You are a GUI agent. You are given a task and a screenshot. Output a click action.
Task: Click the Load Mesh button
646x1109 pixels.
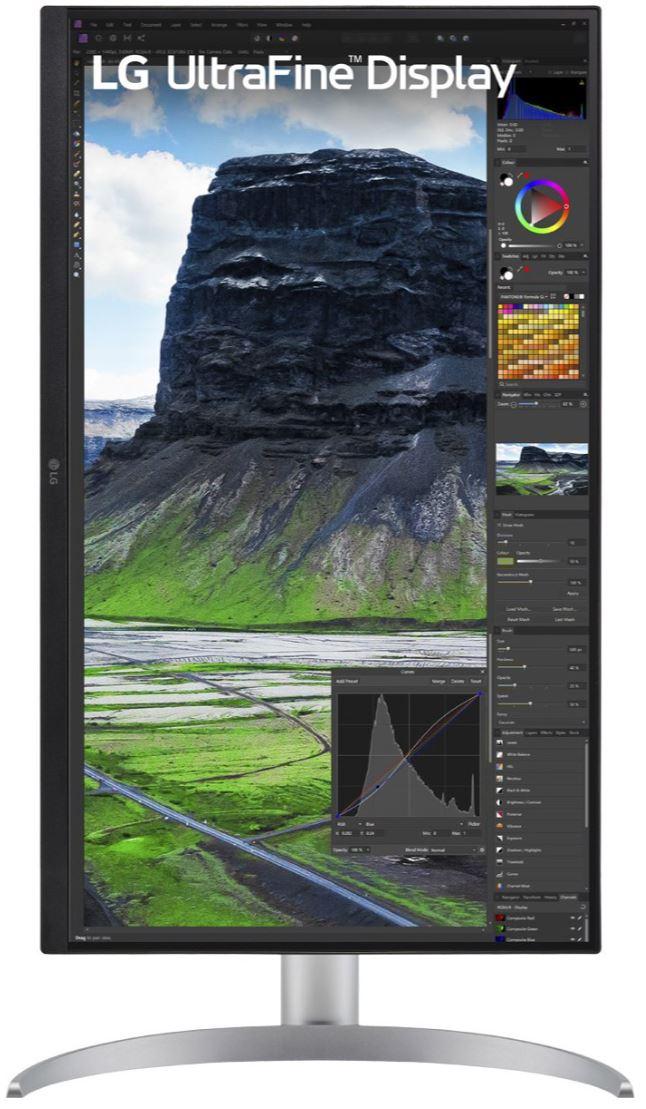tap(518, 609)
